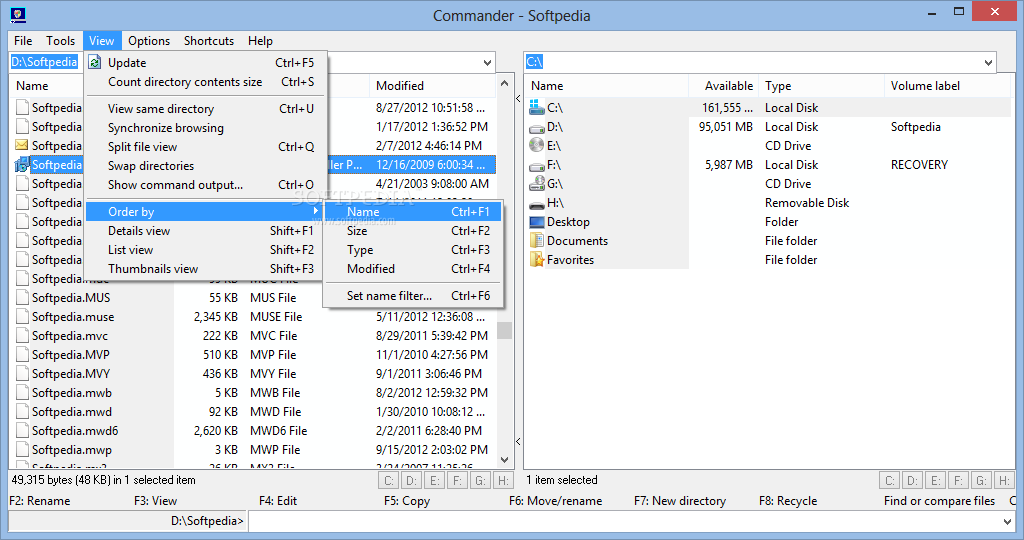Click the file icon beside Softpedia.muse
Image resolution: width=1024 pixels, height=540 pixels.
[x=22, y=317]
